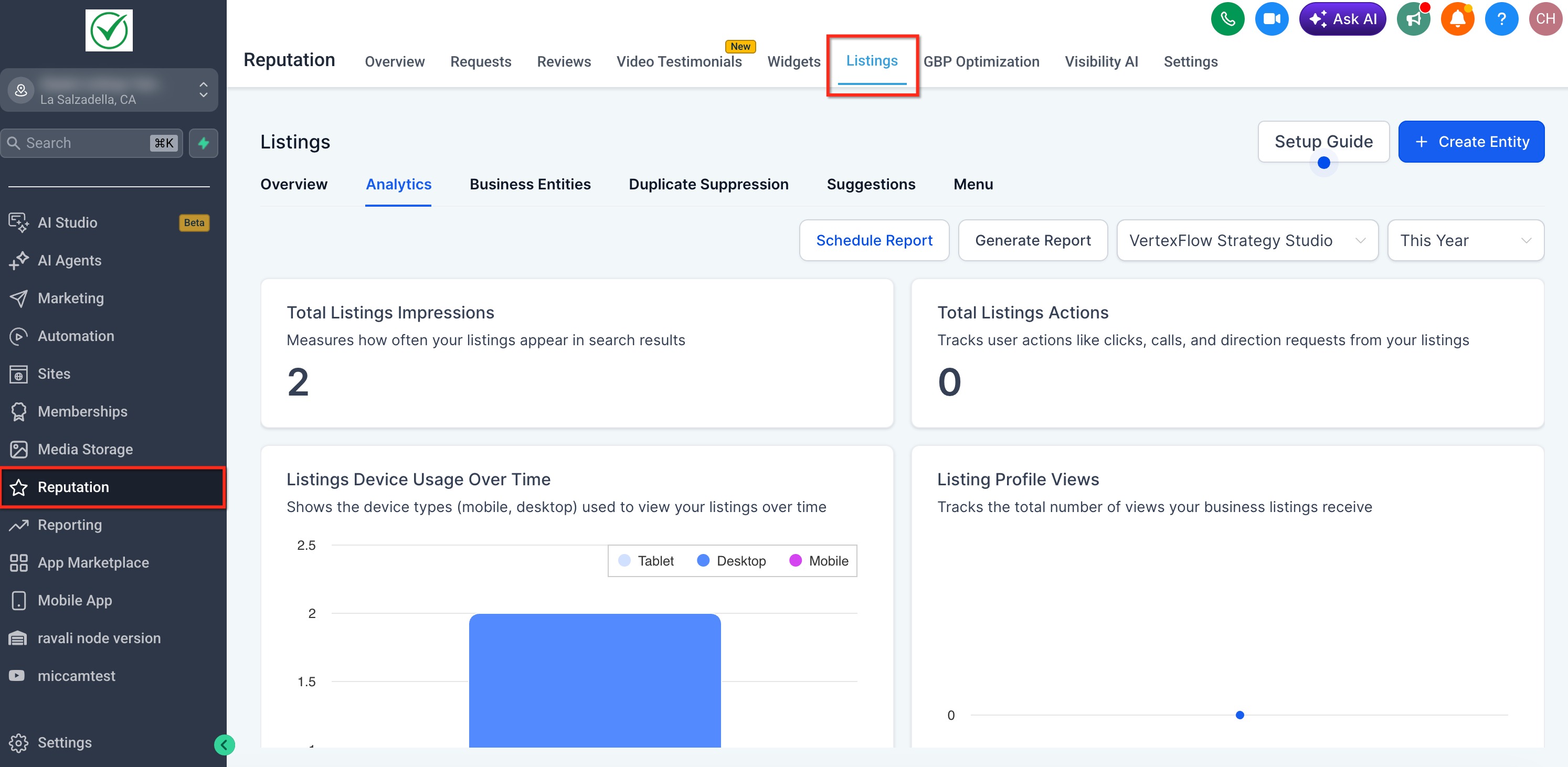The height and width of the screenshot is (767, 1568).
Task: Click the green lightning quick actions icon
Action: 203,143
